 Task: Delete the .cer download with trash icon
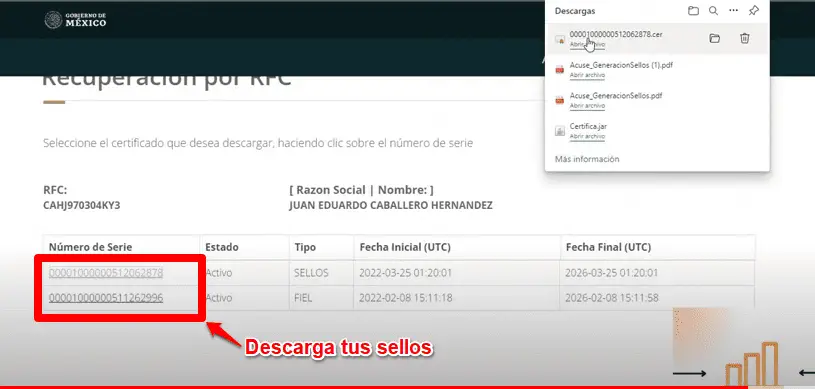(x=745, y=38)
